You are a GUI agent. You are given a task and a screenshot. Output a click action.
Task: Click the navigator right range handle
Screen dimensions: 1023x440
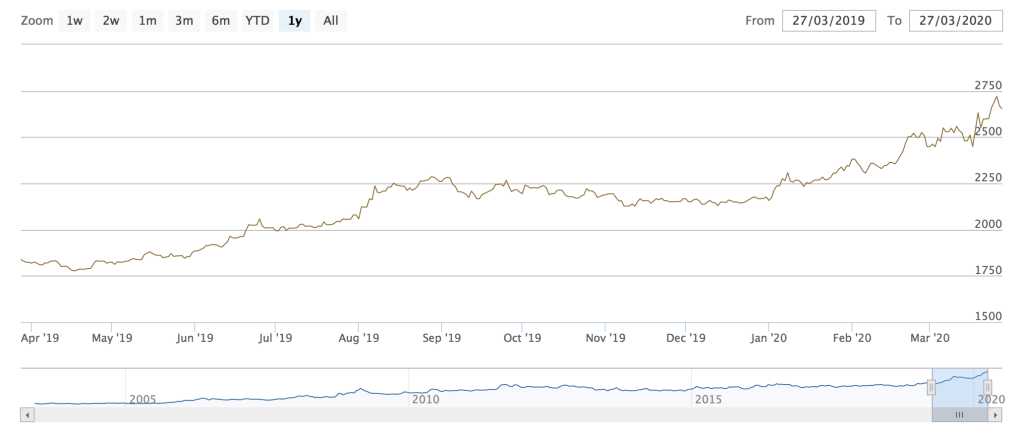pos(988,387)
